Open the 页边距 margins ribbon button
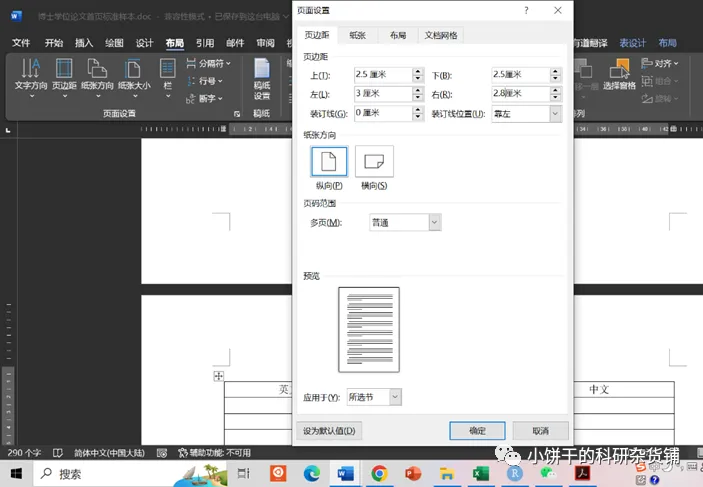The image size is (703, 487). [x=64, y=78]
